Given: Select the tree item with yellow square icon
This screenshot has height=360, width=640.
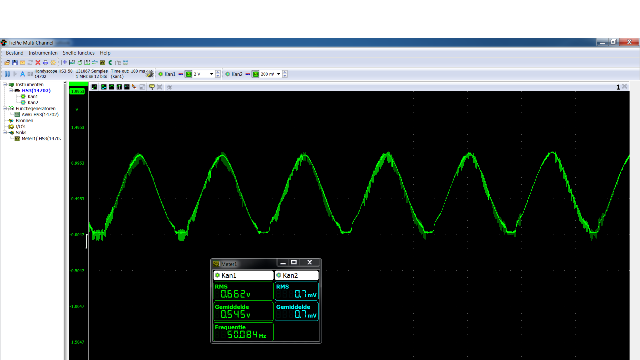Looking at the screenshot, I should 17,127.
